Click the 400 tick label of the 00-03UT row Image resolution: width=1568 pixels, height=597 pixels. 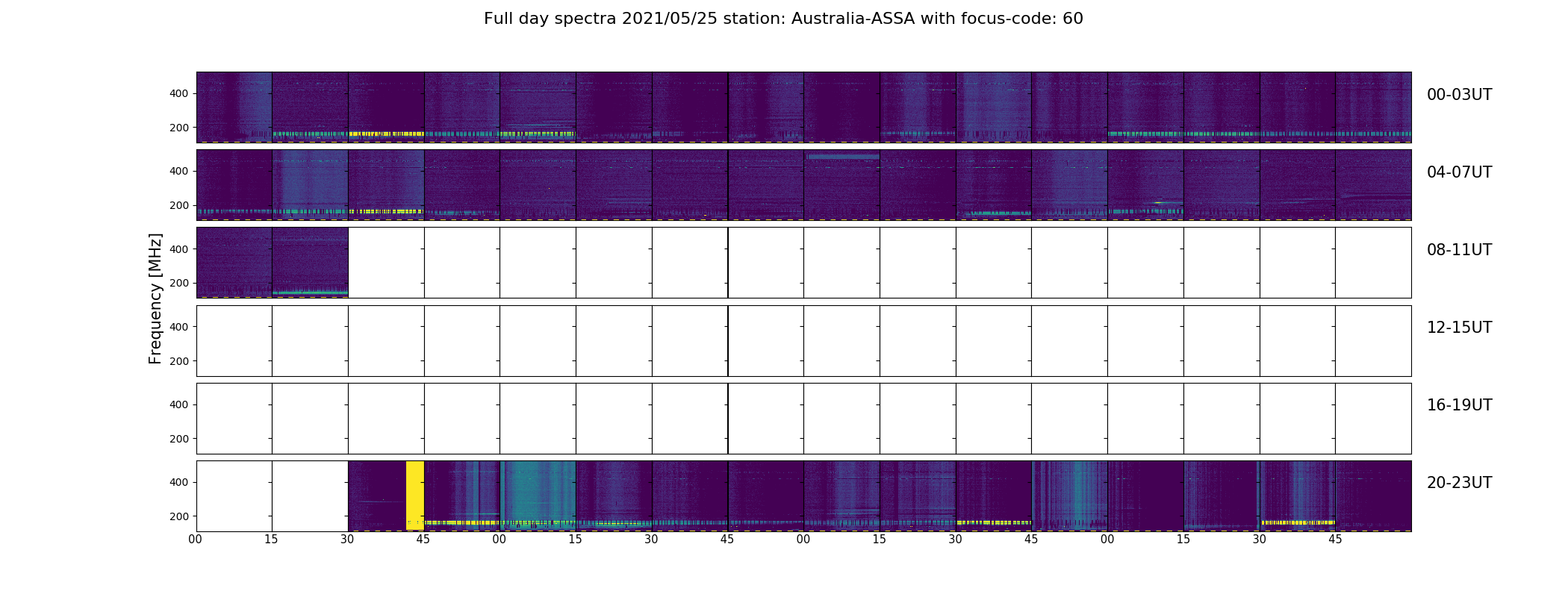179,93
